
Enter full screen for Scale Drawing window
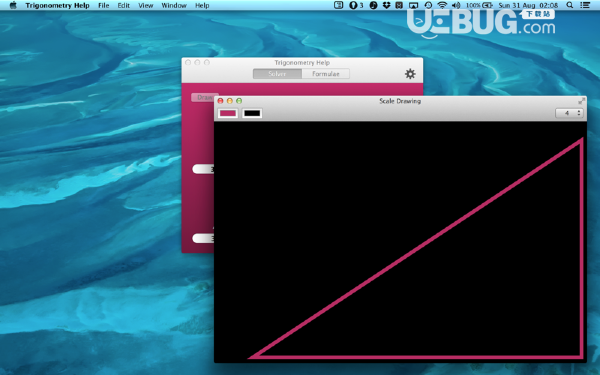[581, 101]
